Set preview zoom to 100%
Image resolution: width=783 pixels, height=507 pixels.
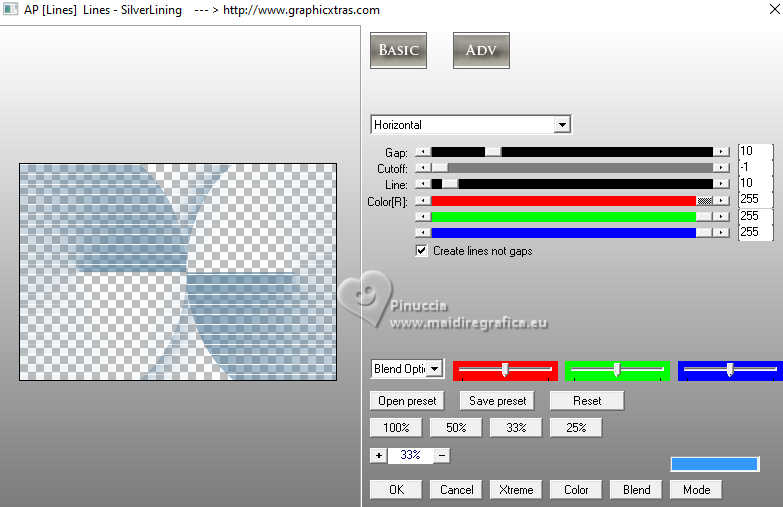396,428
